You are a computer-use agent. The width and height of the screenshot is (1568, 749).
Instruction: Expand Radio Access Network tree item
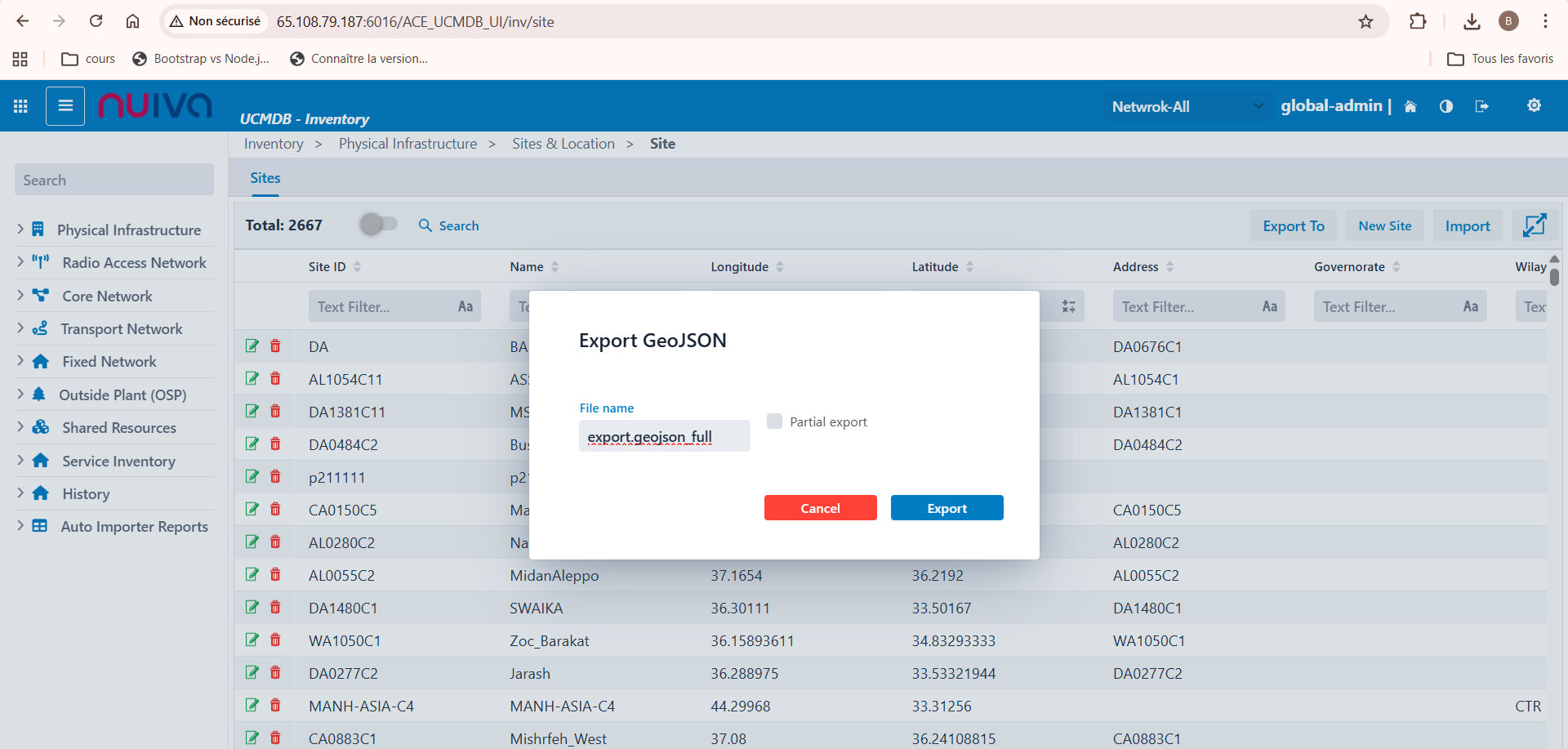click(20, 262)
